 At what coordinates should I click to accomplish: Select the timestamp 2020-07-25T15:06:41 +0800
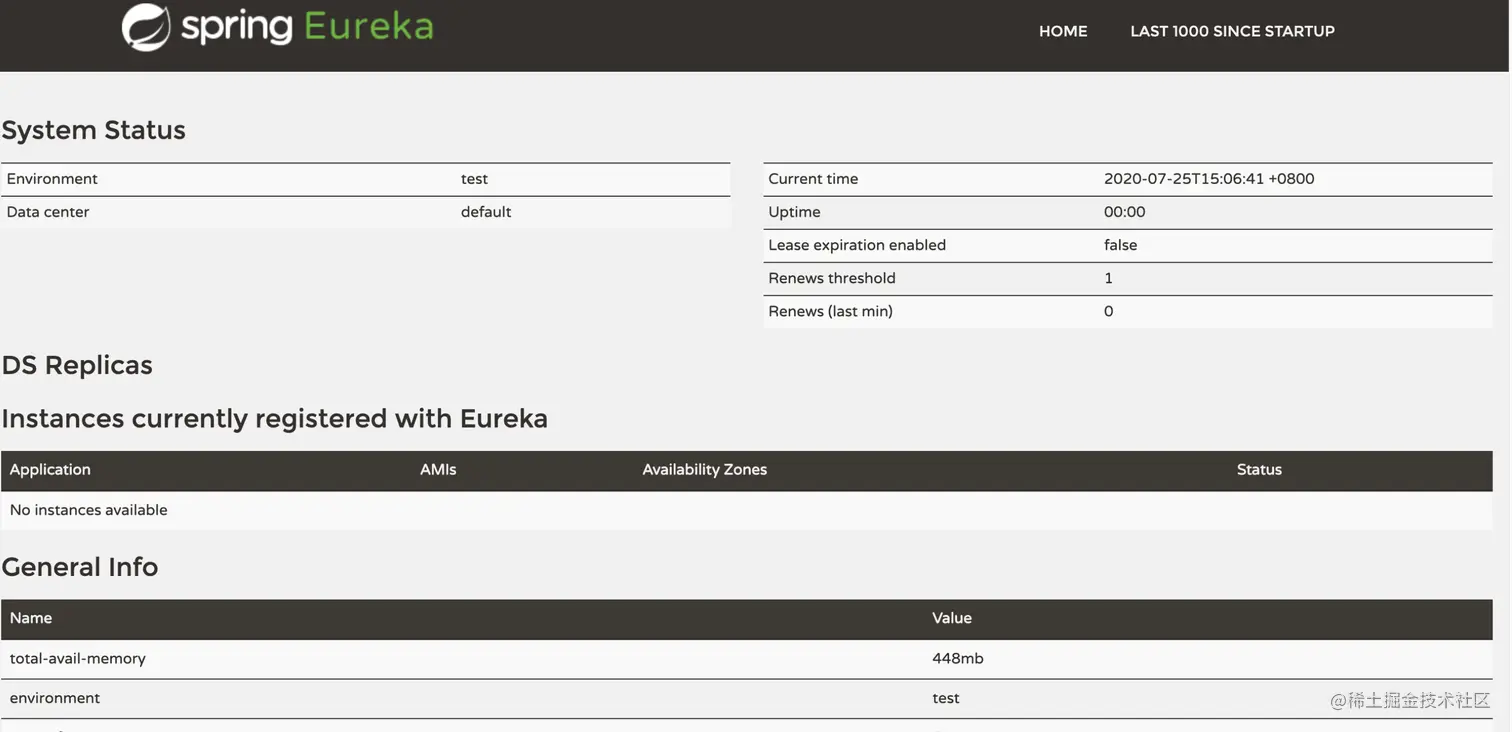[x=1209, y=179]
